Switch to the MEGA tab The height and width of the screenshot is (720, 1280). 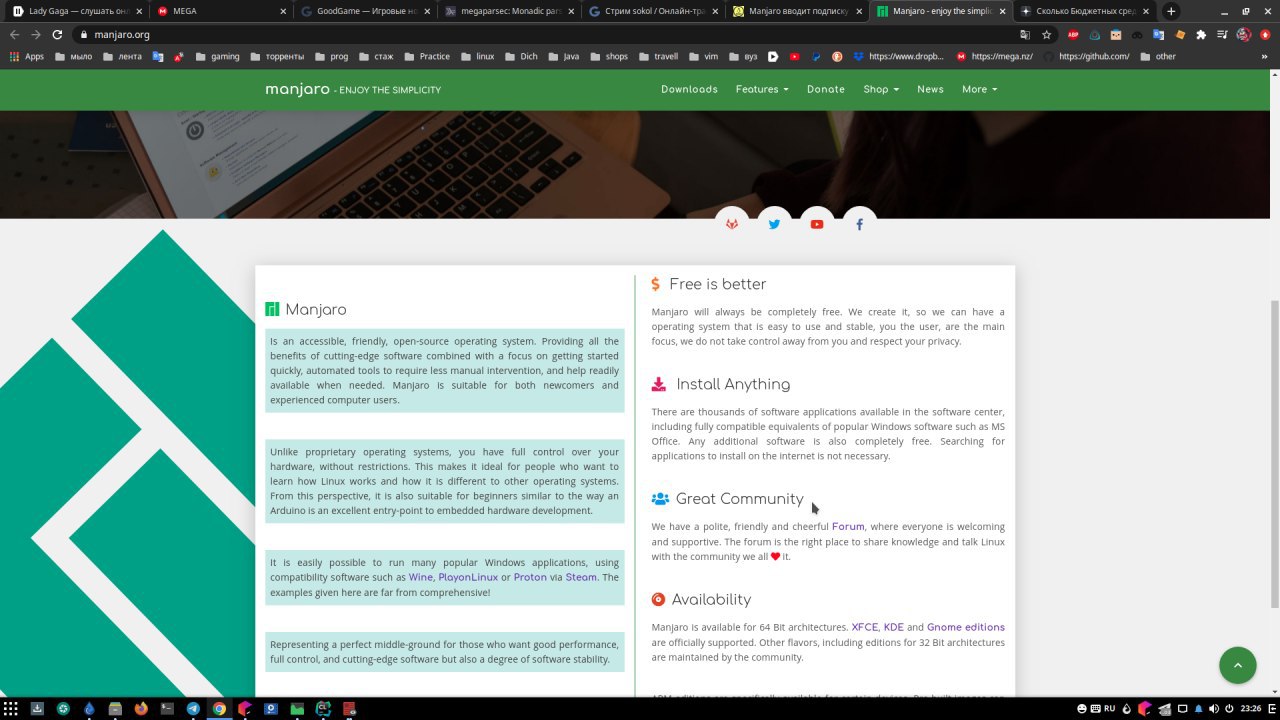pos(220,11)
